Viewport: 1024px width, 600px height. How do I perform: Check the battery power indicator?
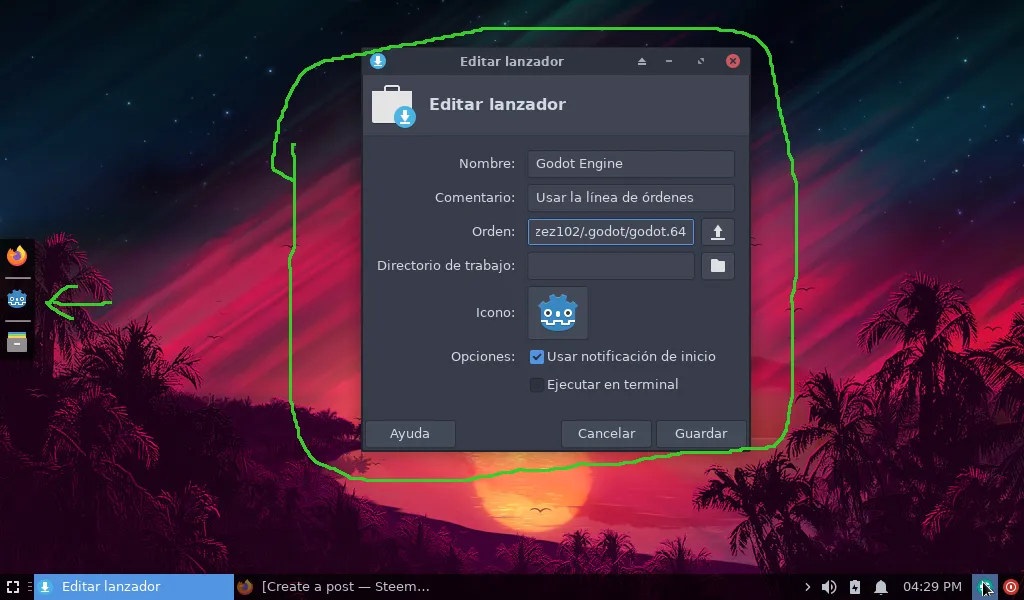(855, 587)
